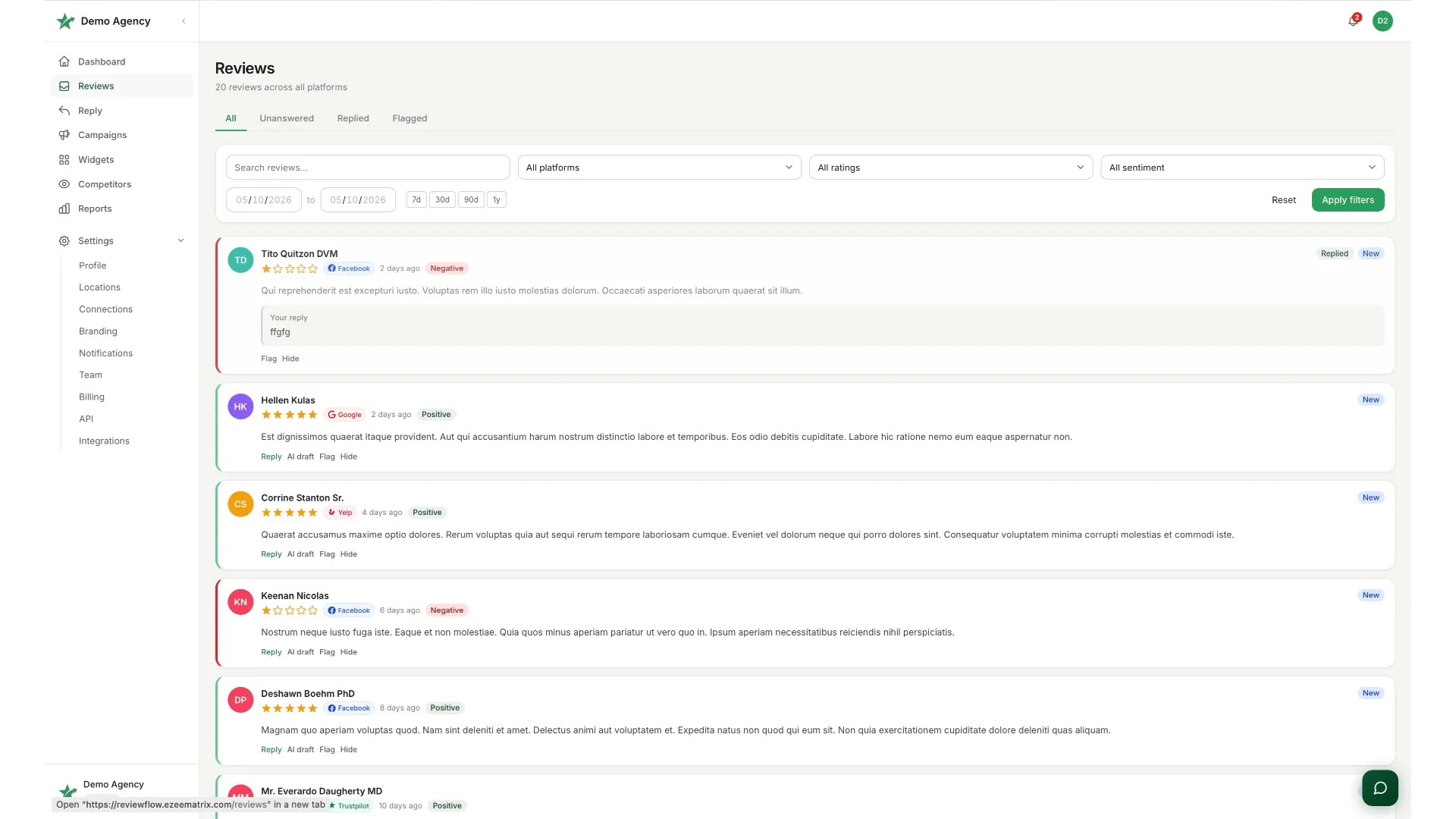Image resolution: width=1456 pixels, height=819 pixels.
Task: Click the end date input field
Action: coord(358,200)
